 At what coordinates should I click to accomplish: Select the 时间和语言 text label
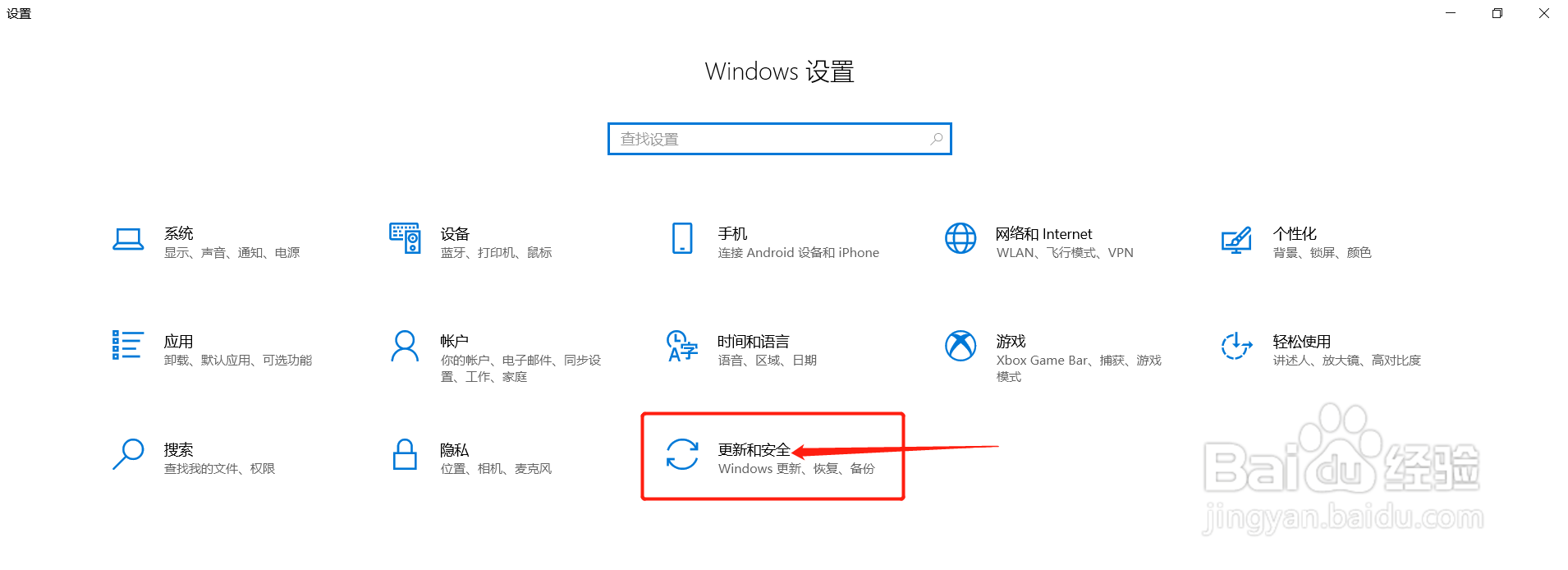(754, 342)
